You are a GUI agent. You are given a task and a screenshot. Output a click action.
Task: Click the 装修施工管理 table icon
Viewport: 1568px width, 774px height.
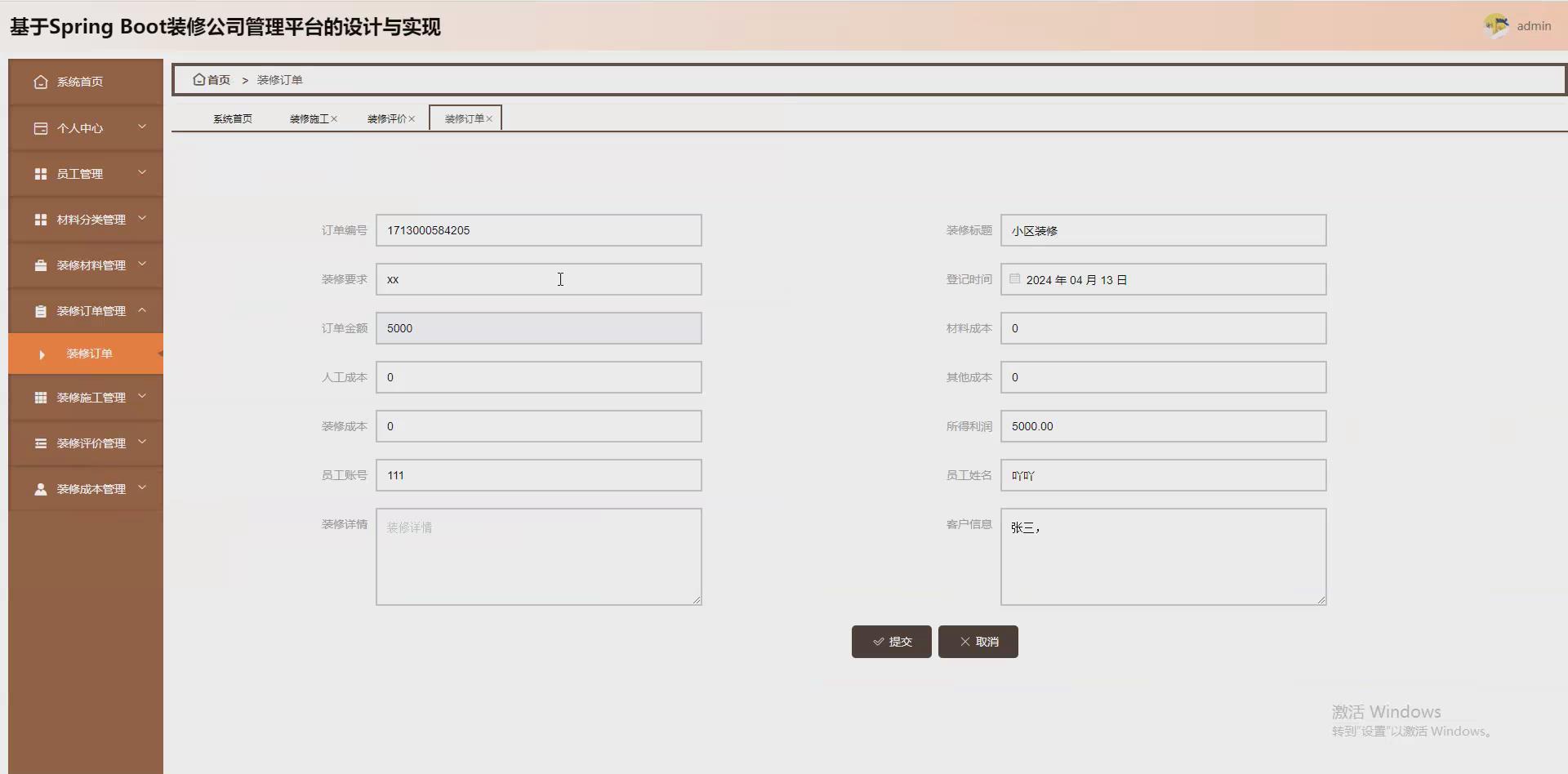pyautogui.click(x=41, y=398)
